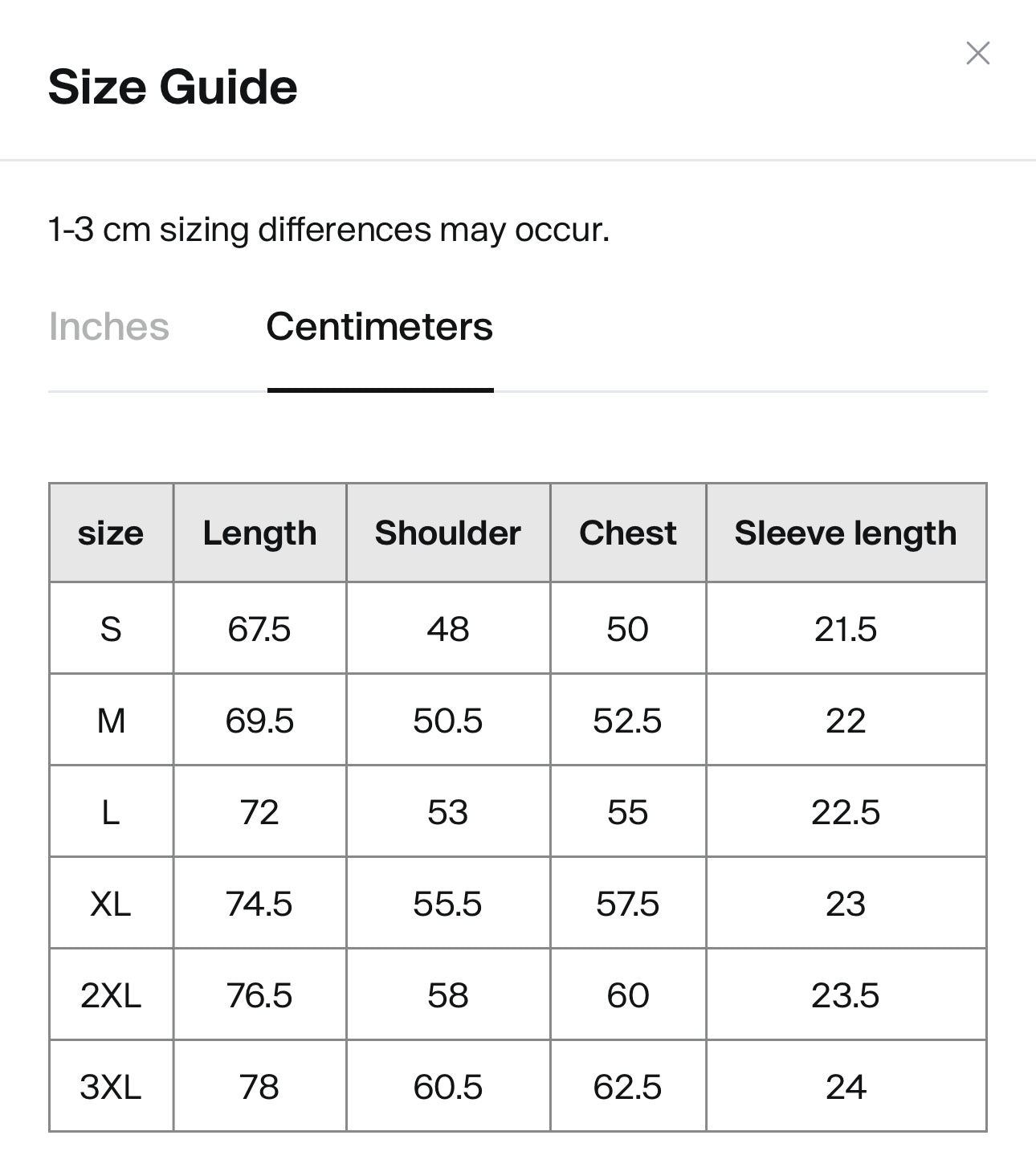Click the Length column header
1036x1172 pixels.
click(x=259, y=533)
